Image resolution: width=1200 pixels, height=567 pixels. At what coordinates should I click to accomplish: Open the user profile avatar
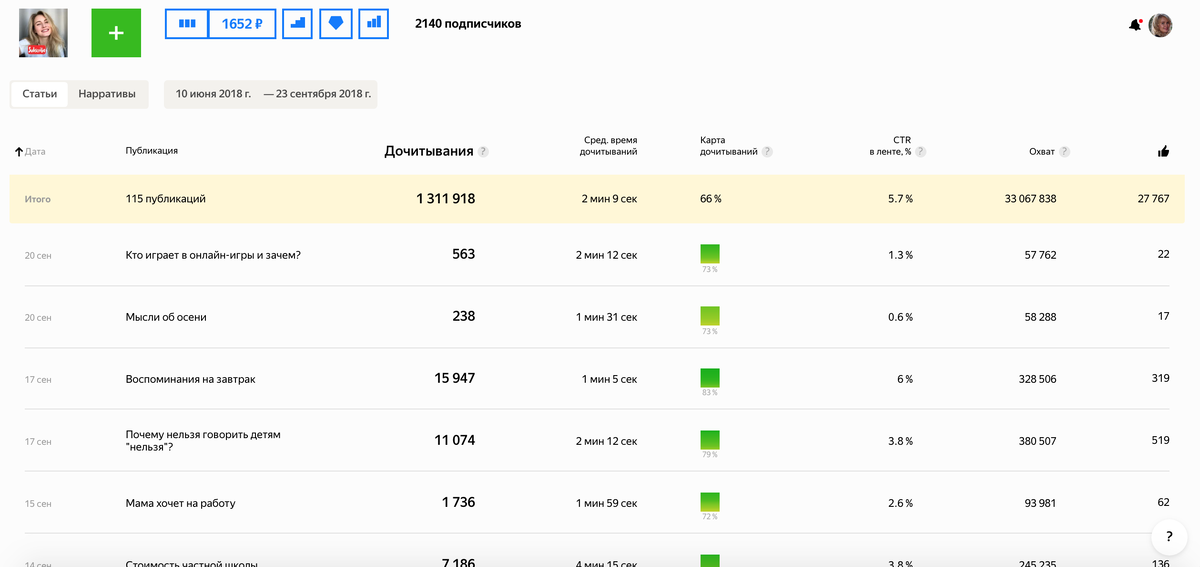[x=1160, y=25]
